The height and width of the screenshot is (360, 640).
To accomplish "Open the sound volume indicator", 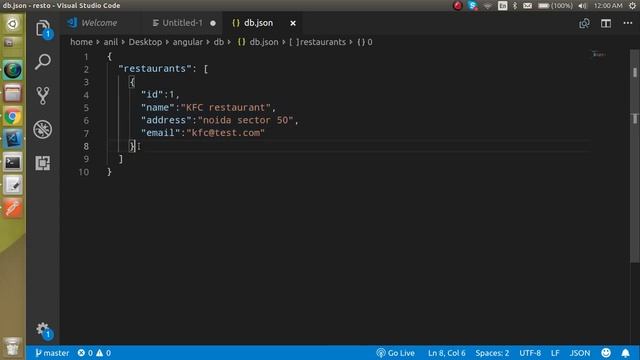I will pos(582,6).
